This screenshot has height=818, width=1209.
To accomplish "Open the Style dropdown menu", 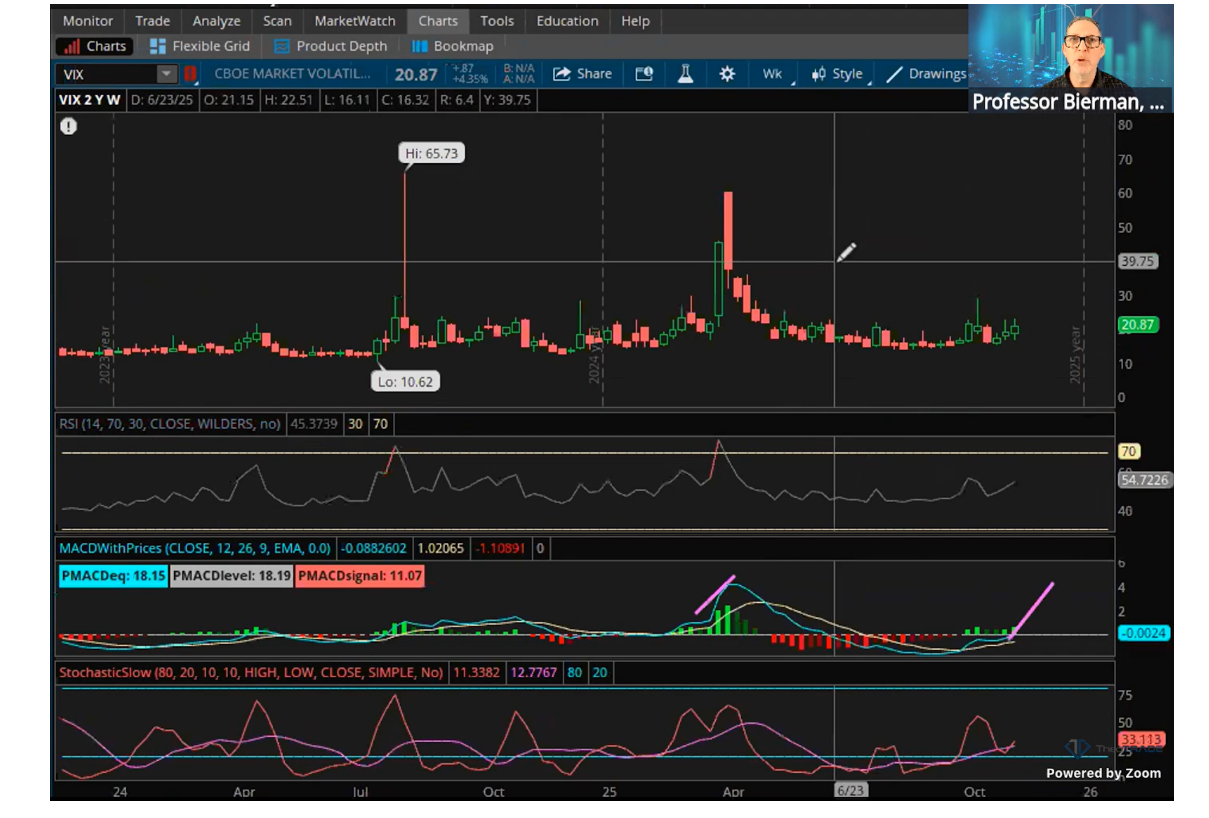I will point(838,74).
